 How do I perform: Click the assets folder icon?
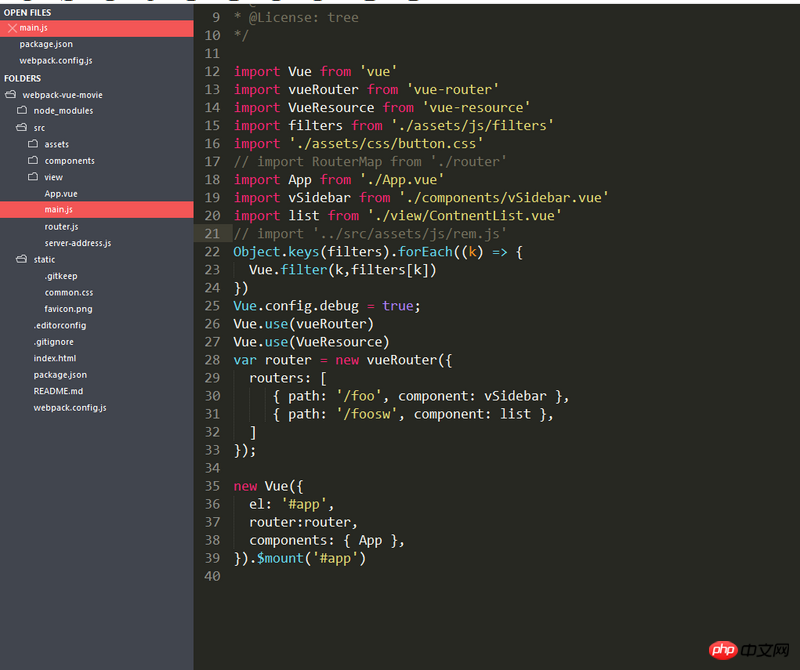[x=33, y=144]
